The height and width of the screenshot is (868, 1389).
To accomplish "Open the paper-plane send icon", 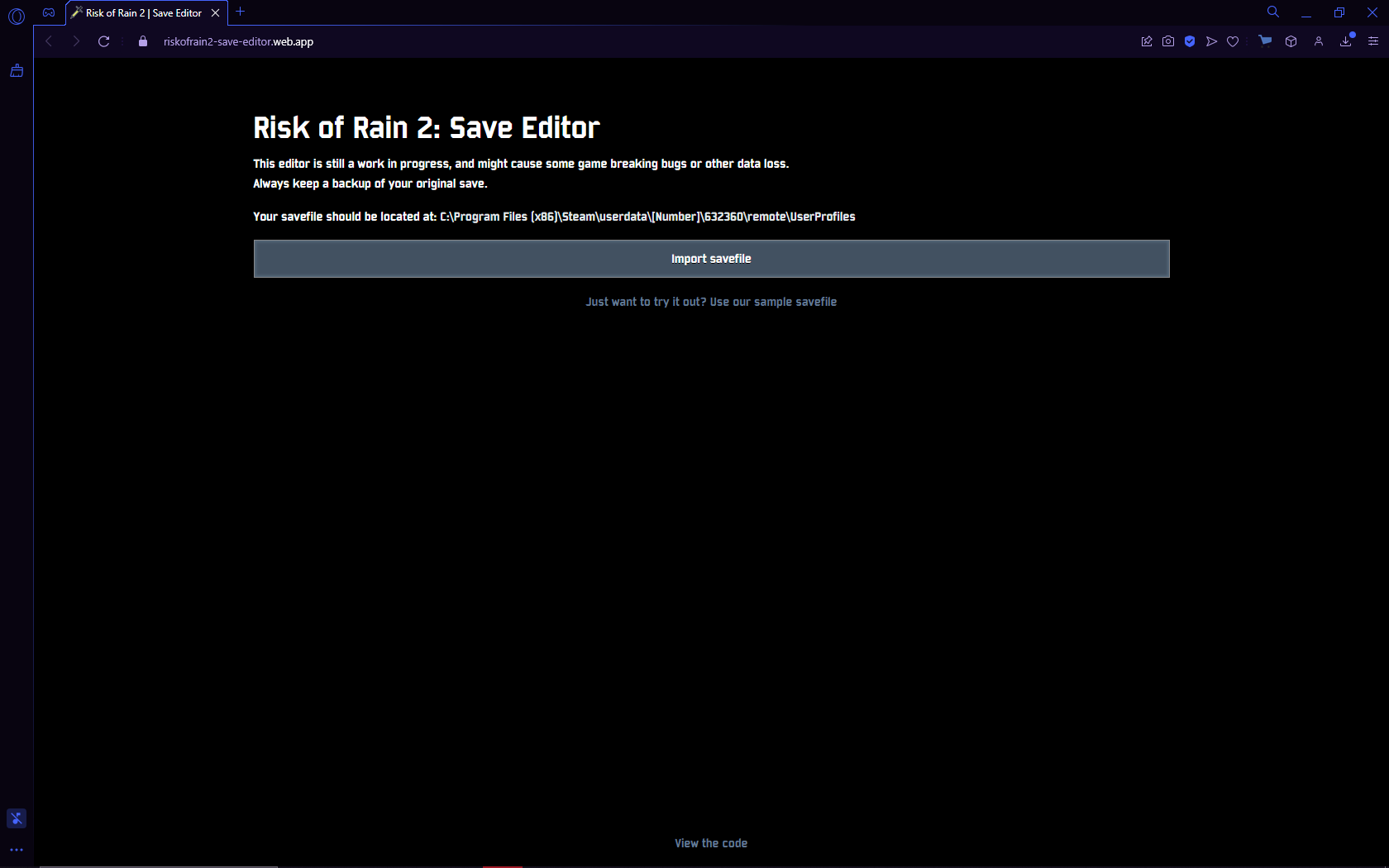I will tap(1211, 41).
